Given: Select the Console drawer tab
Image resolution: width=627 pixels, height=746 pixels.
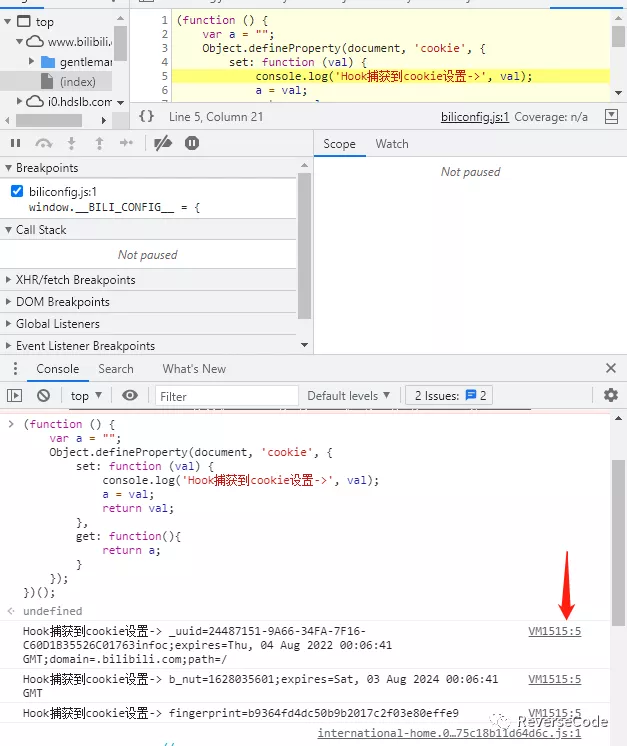Looking at the screenshot, I should pos(58,369).
